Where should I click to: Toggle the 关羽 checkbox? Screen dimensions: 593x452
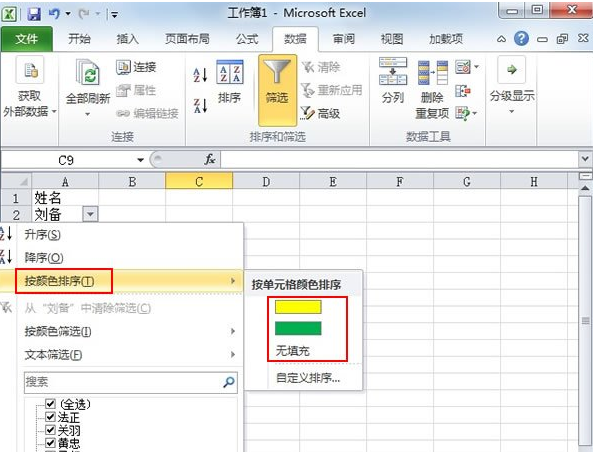tap(50, 430)
